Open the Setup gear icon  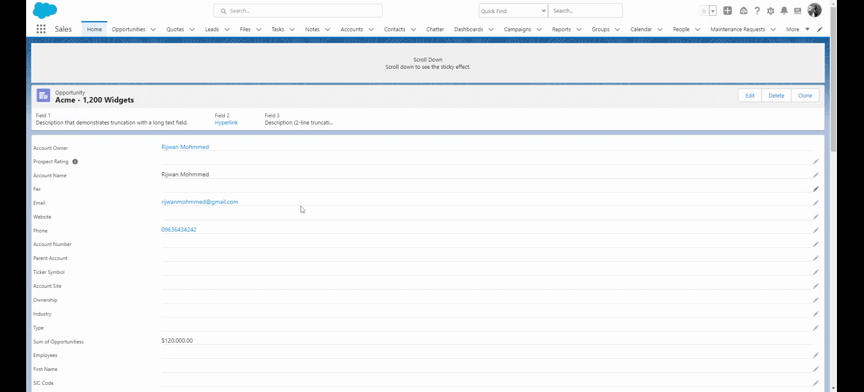click(770, 10)
